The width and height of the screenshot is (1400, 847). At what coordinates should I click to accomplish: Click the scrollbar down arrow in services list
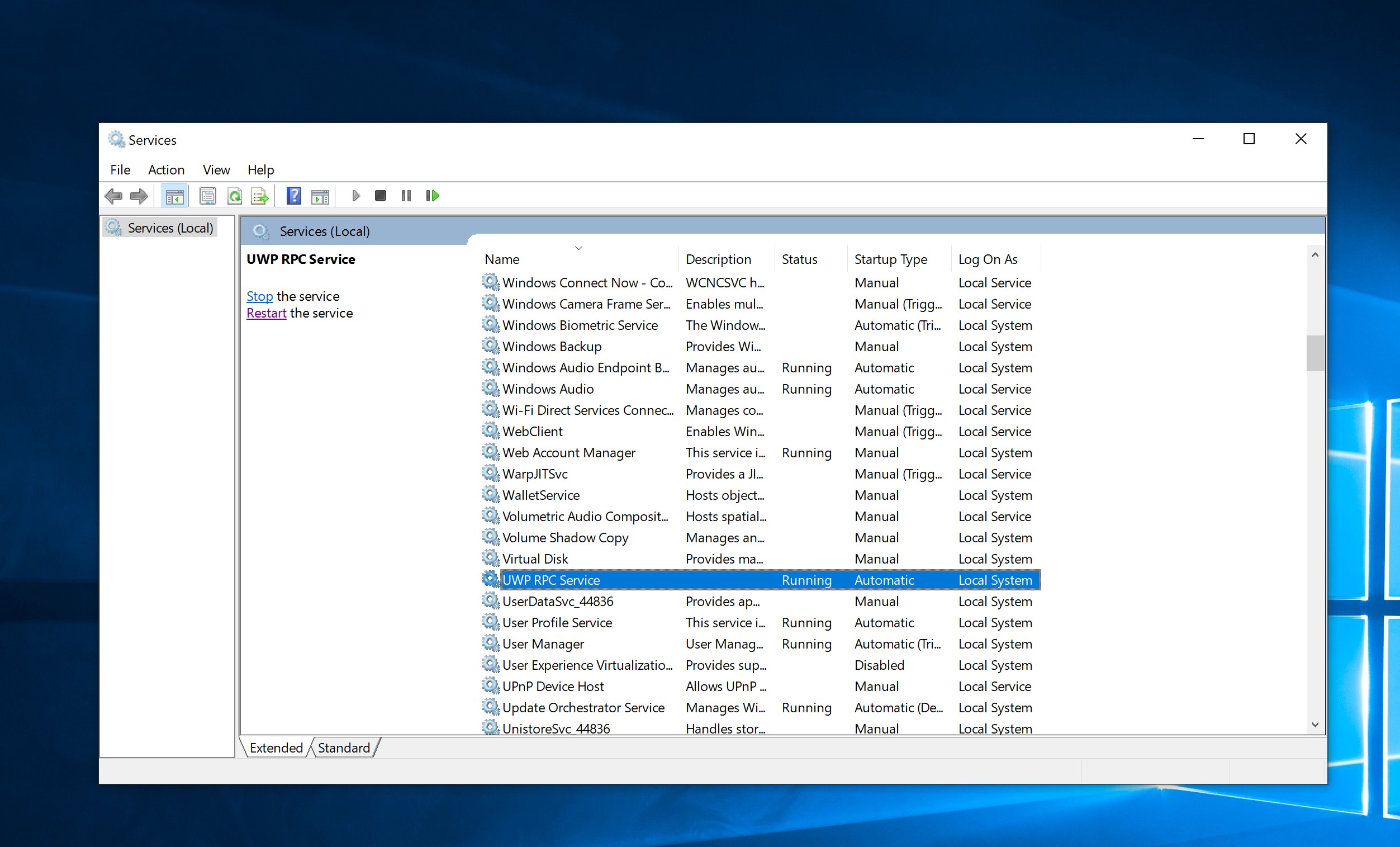click(x=1315, y=724)
